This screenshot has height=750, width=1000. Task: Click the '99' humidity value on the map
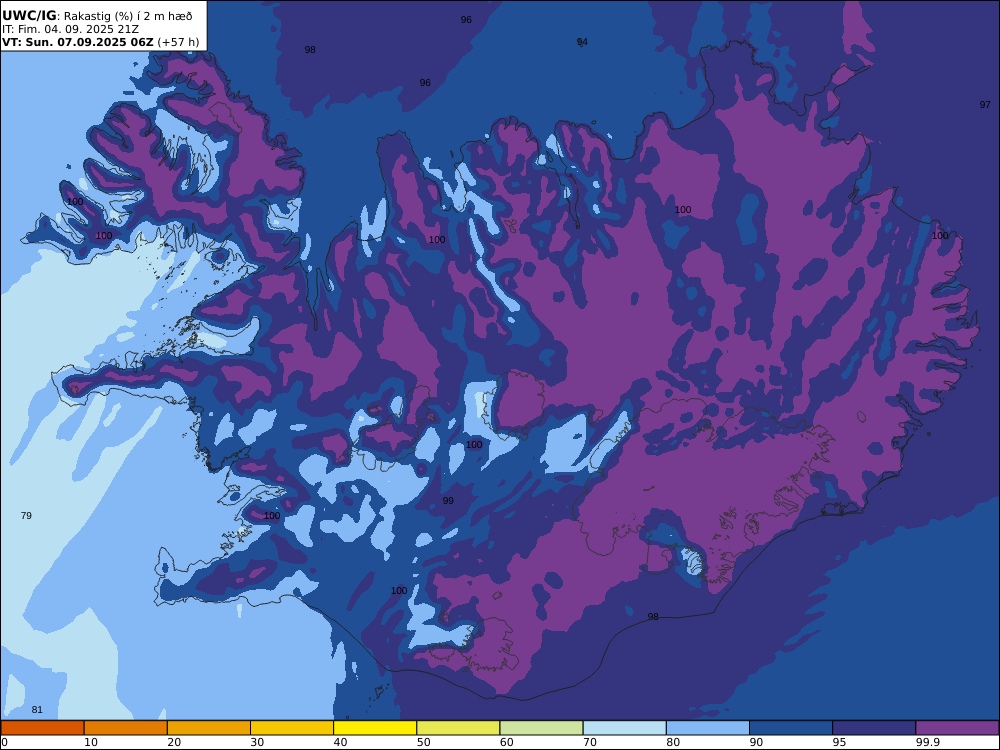448,501
